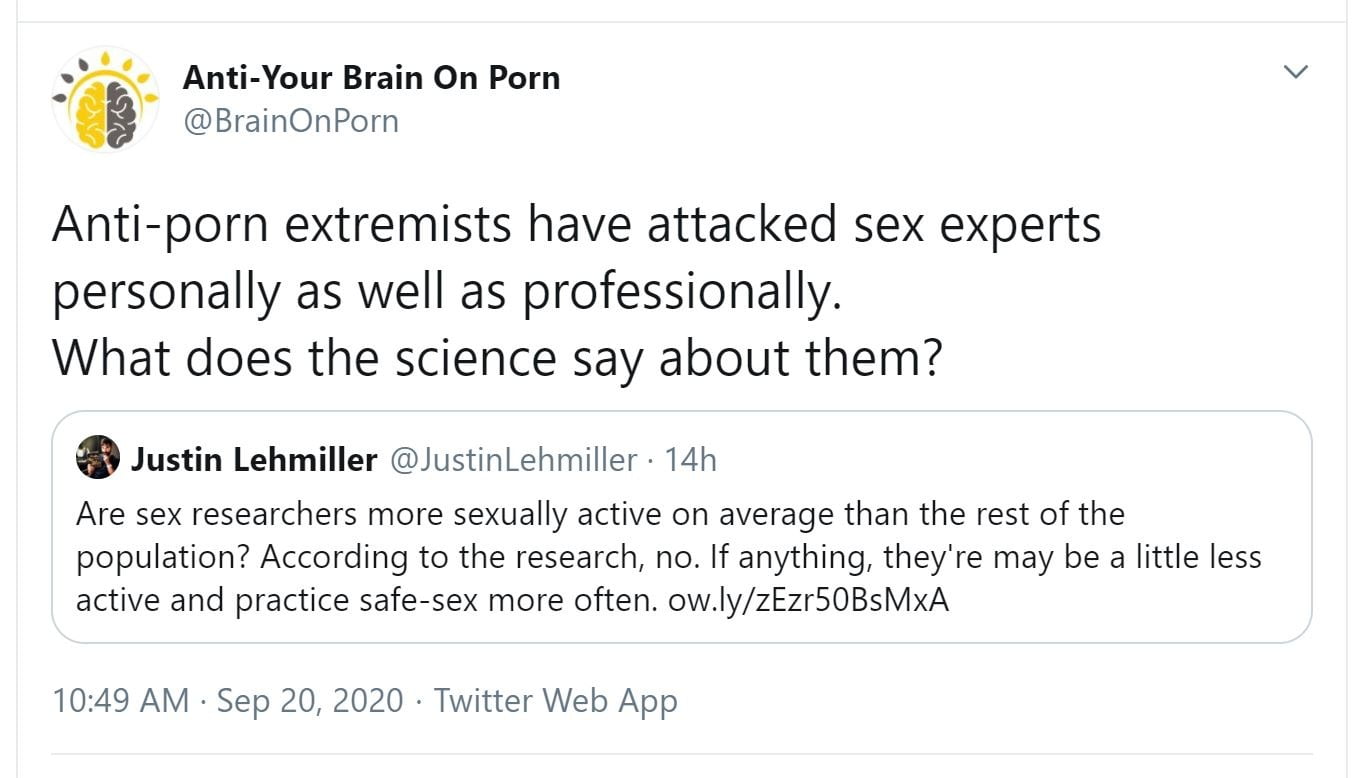Click the quoted line "population? According to the research"
The width and height of the screenshot is (1367, 778).
(x=668, y=557)
